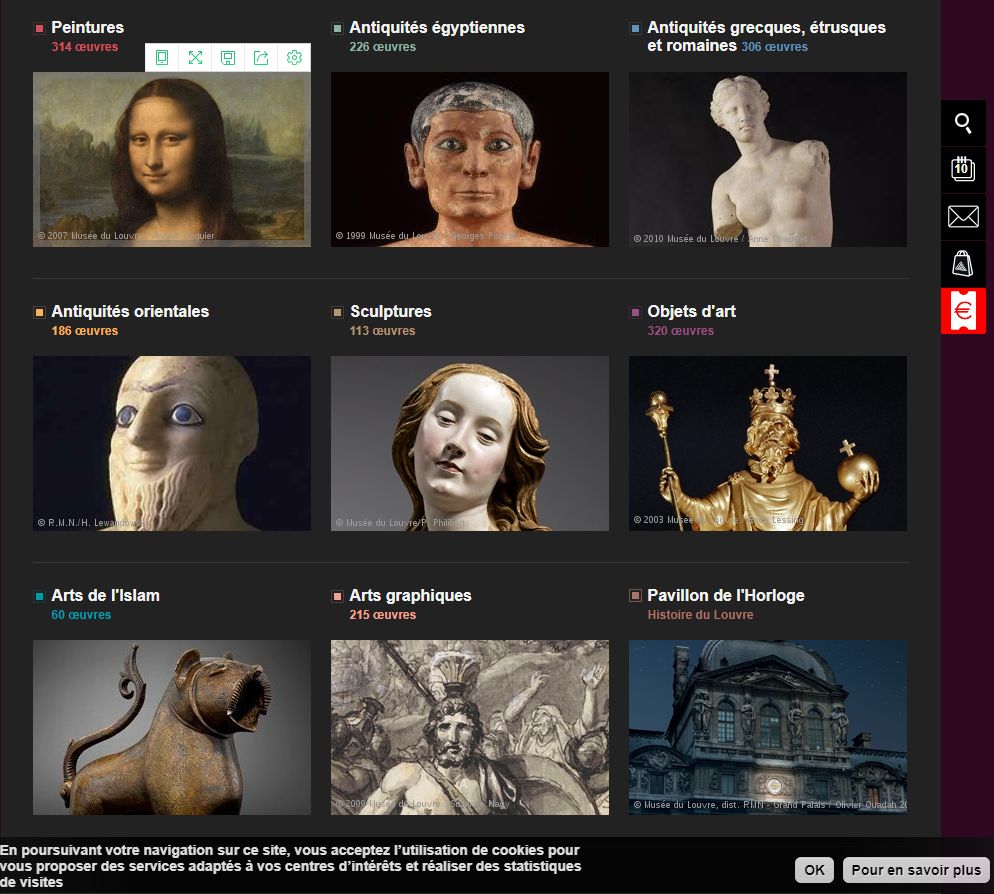Click the 'Histoire du Louvre' subtitle
The height and width of the screenshot is (894, 994).
[x=700, y=614]
